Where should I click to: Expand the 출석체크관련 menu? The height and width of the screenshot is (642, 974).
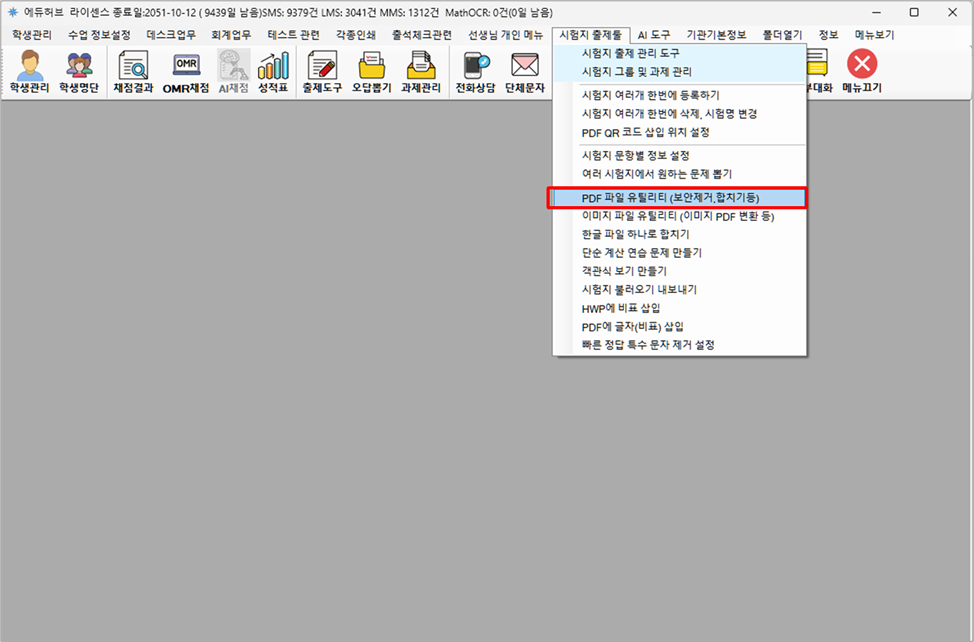[421, 34]
